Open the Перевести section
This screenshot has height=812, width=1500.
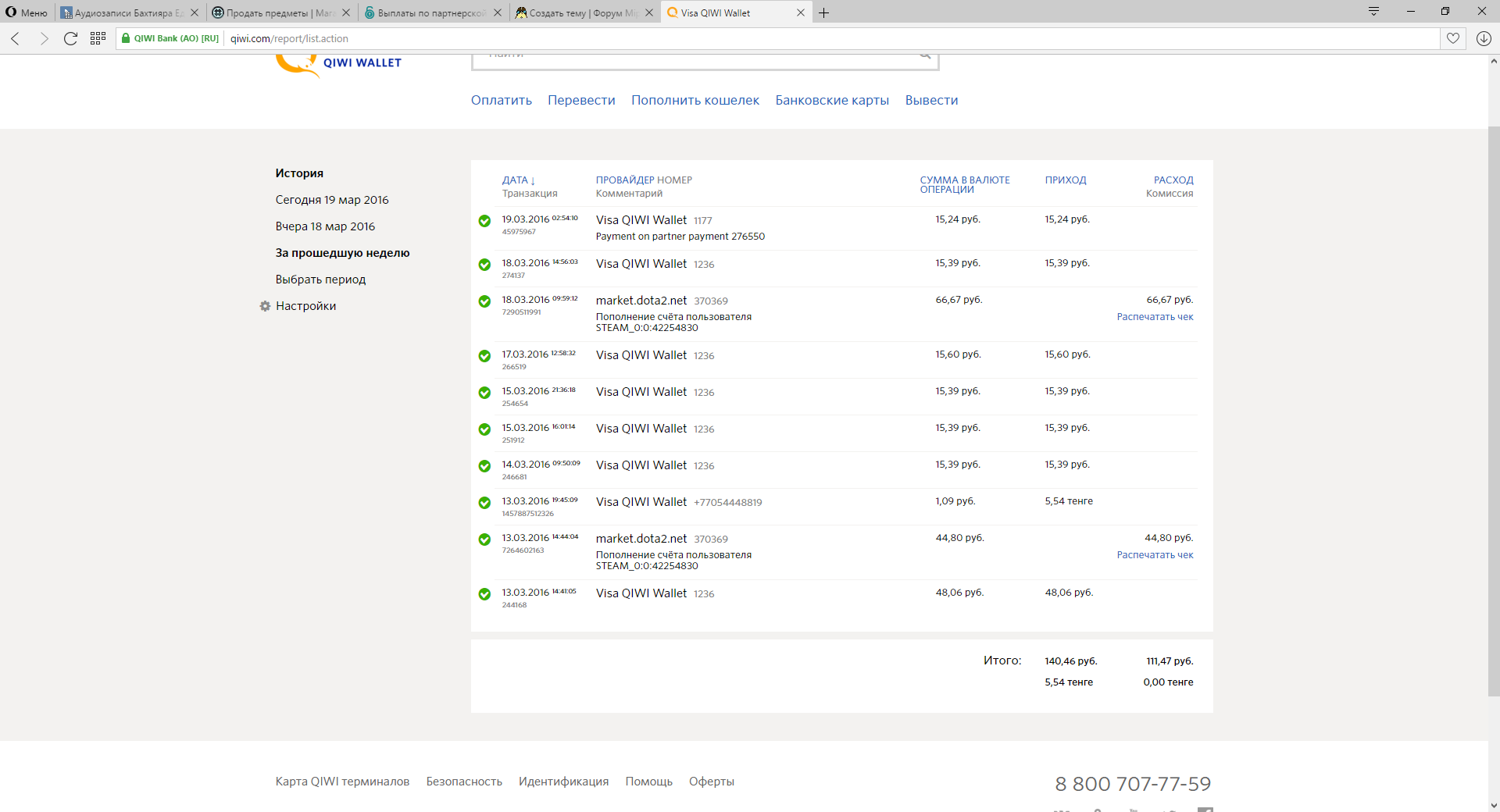tap(581, 100)
